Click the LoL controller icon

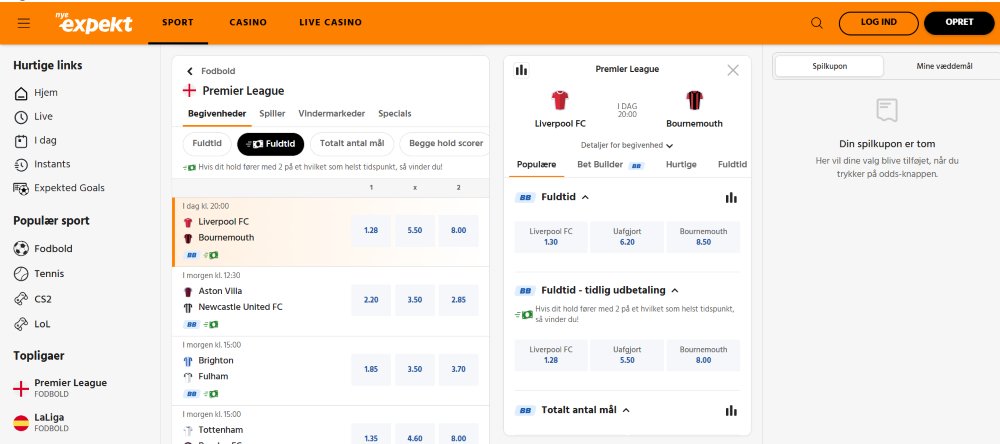[21, 323]
